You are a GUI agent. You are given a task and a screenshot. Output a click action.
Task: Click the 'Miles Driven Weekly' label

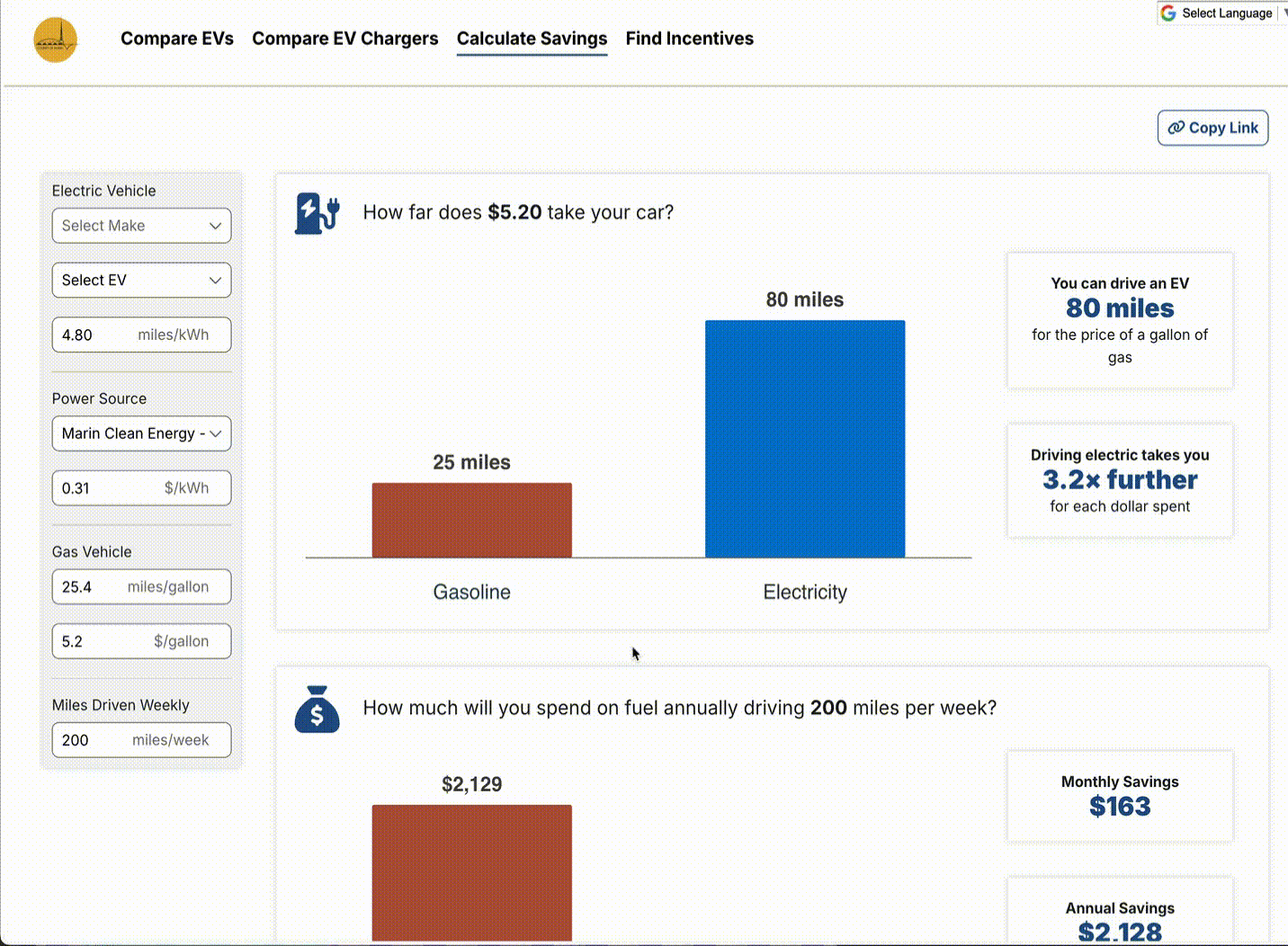(x=121, y=705)
